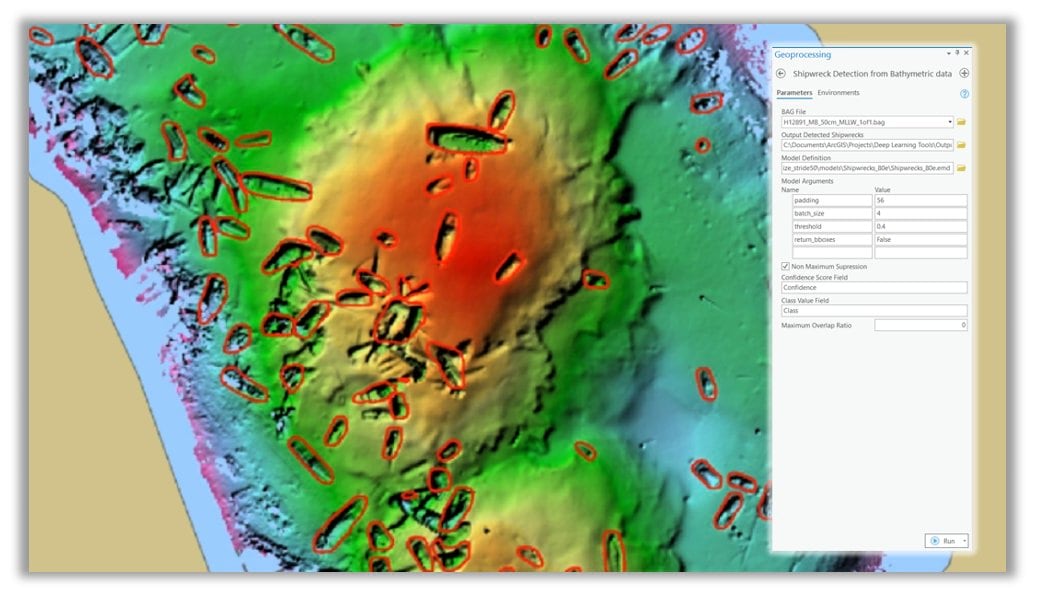Image resolution: width=1037 pixels, height=594 pixels.
Task: Click the add (plus) icon beside tool title
Action: pos(964,73)
